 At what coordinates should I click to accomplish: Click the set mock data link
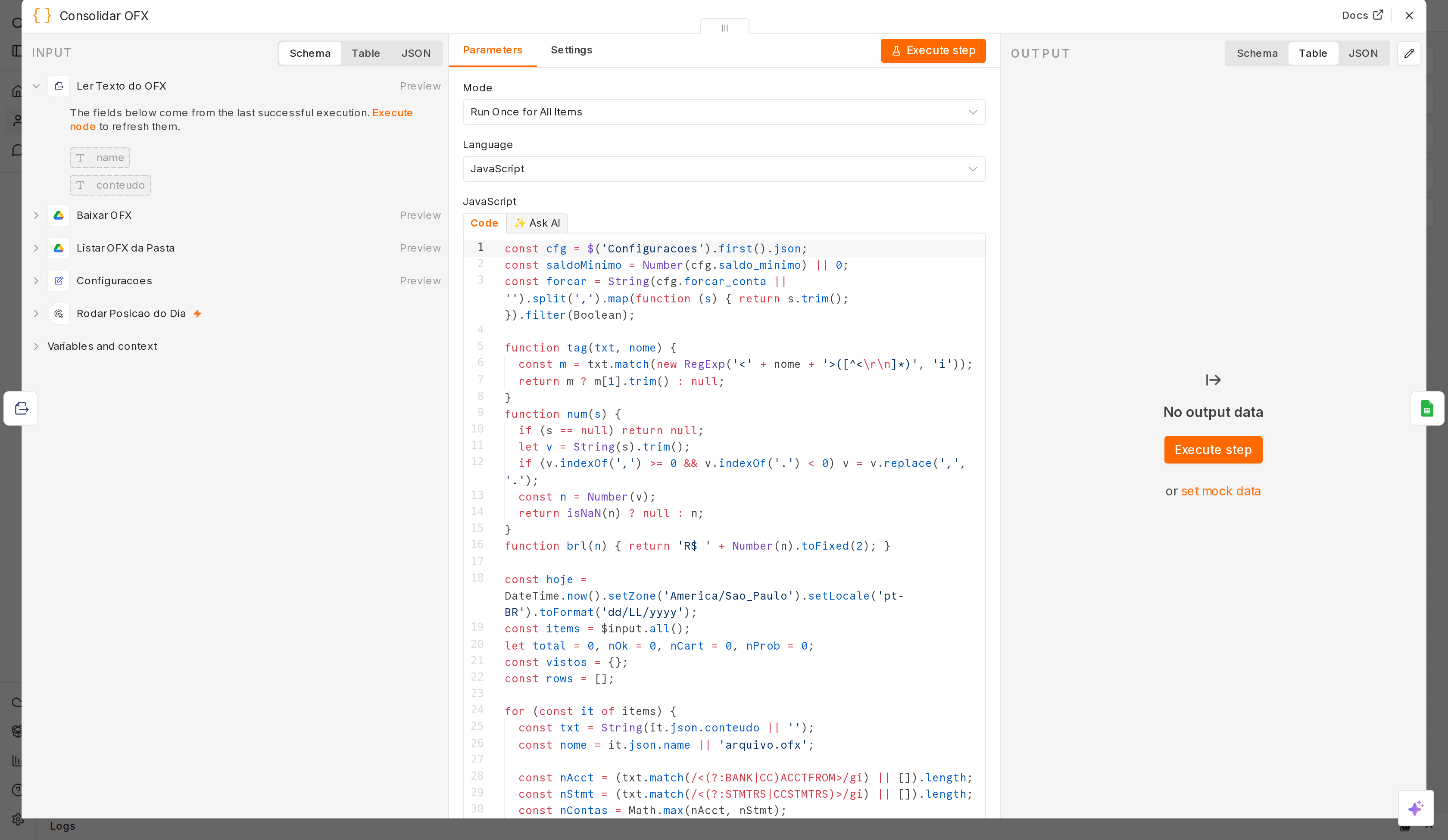[x=1220, y=491]
